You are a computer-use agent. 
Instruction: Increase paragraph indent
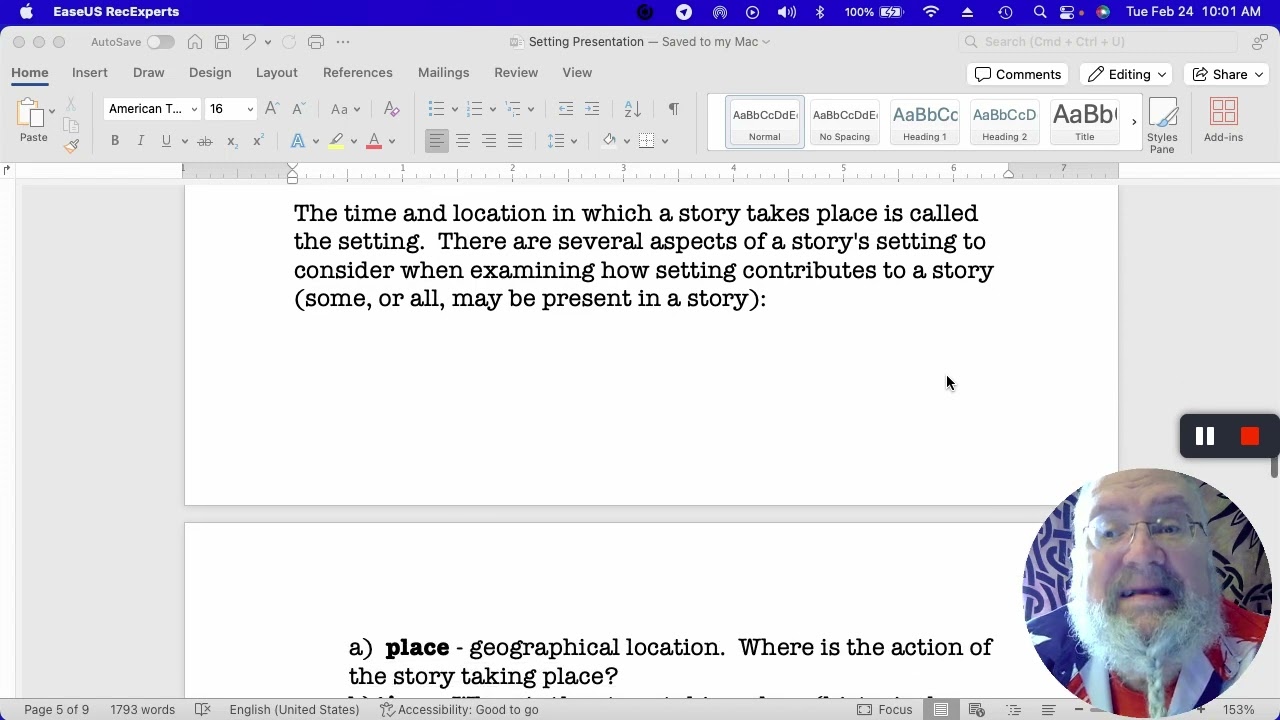592,109
